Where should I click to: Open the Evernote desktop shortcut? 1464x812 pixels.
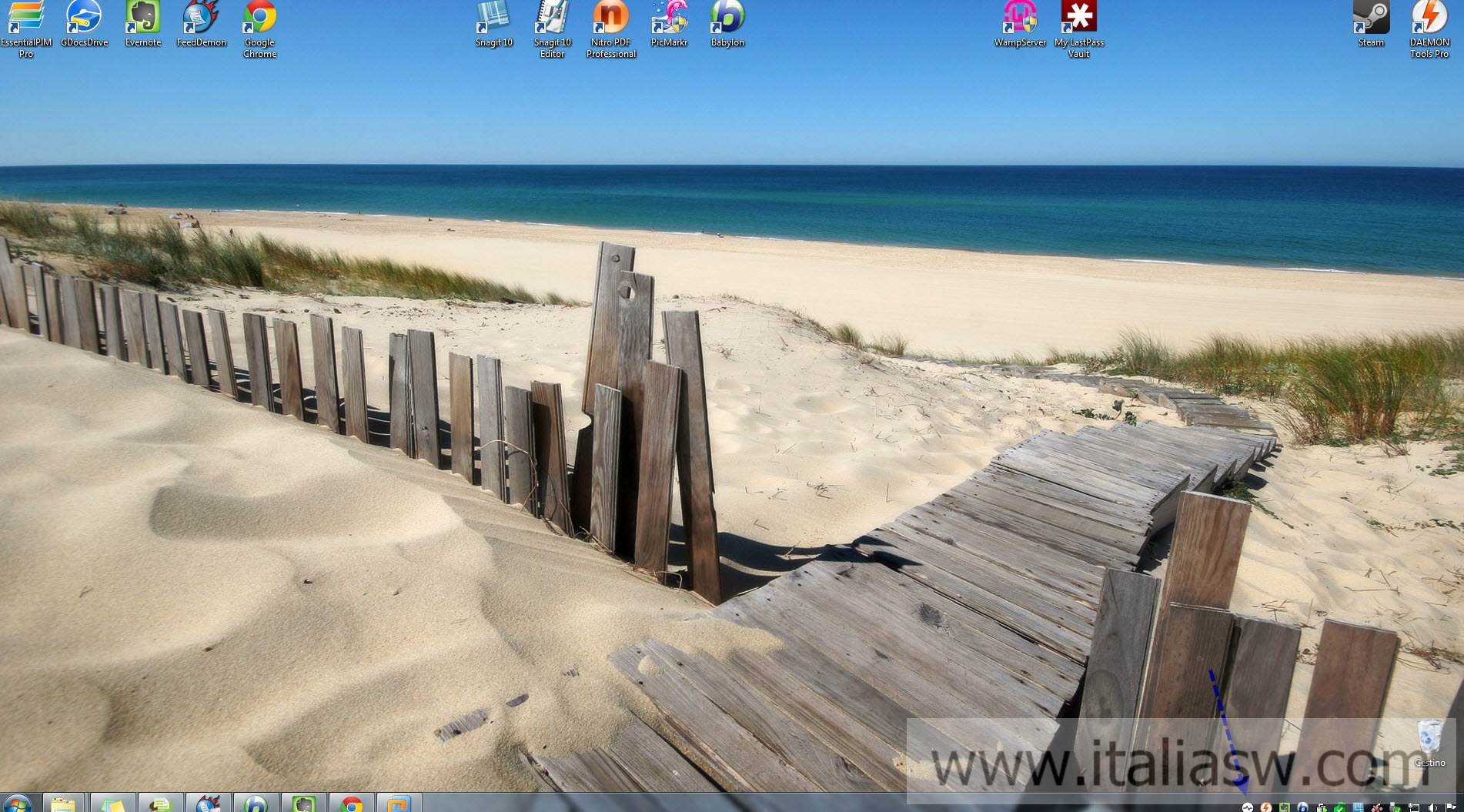(x=143, y=24)
